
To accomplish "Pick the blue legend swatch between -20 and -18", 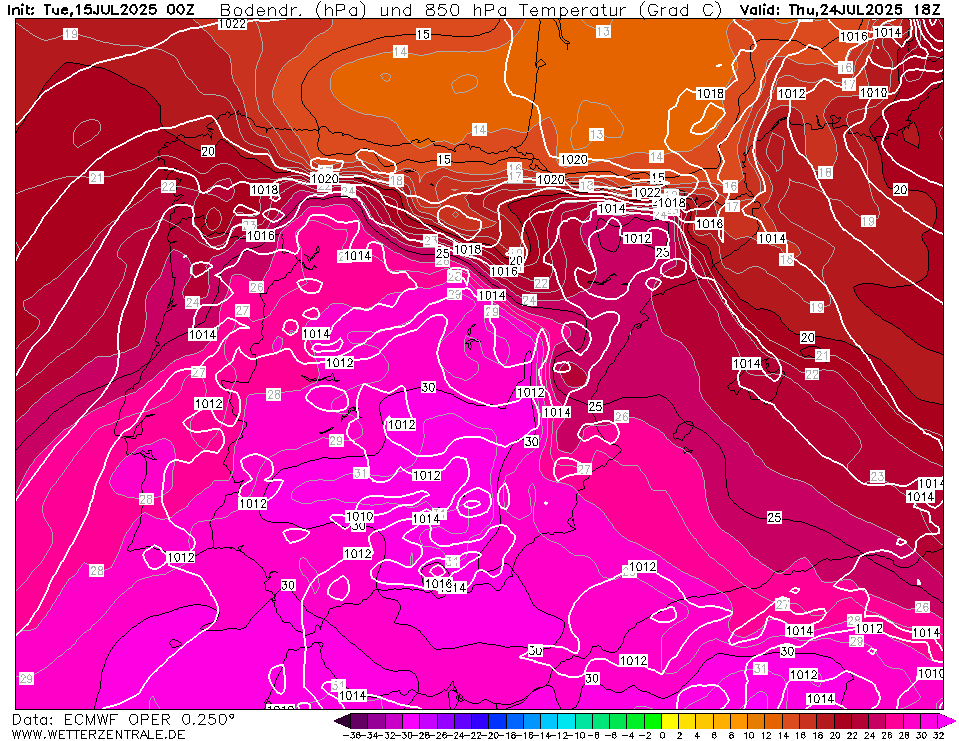I will (497, 721).
